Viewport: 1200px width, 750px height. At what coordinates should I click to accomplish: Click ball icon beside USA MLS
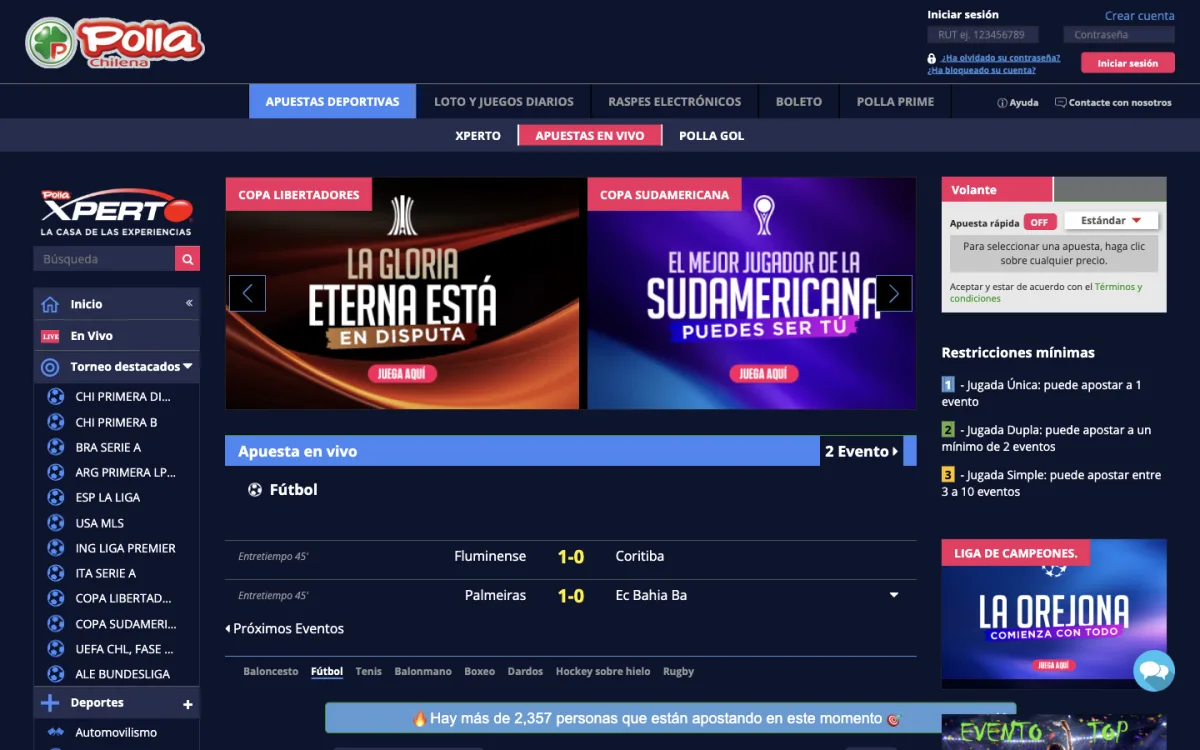click(56, 523)
